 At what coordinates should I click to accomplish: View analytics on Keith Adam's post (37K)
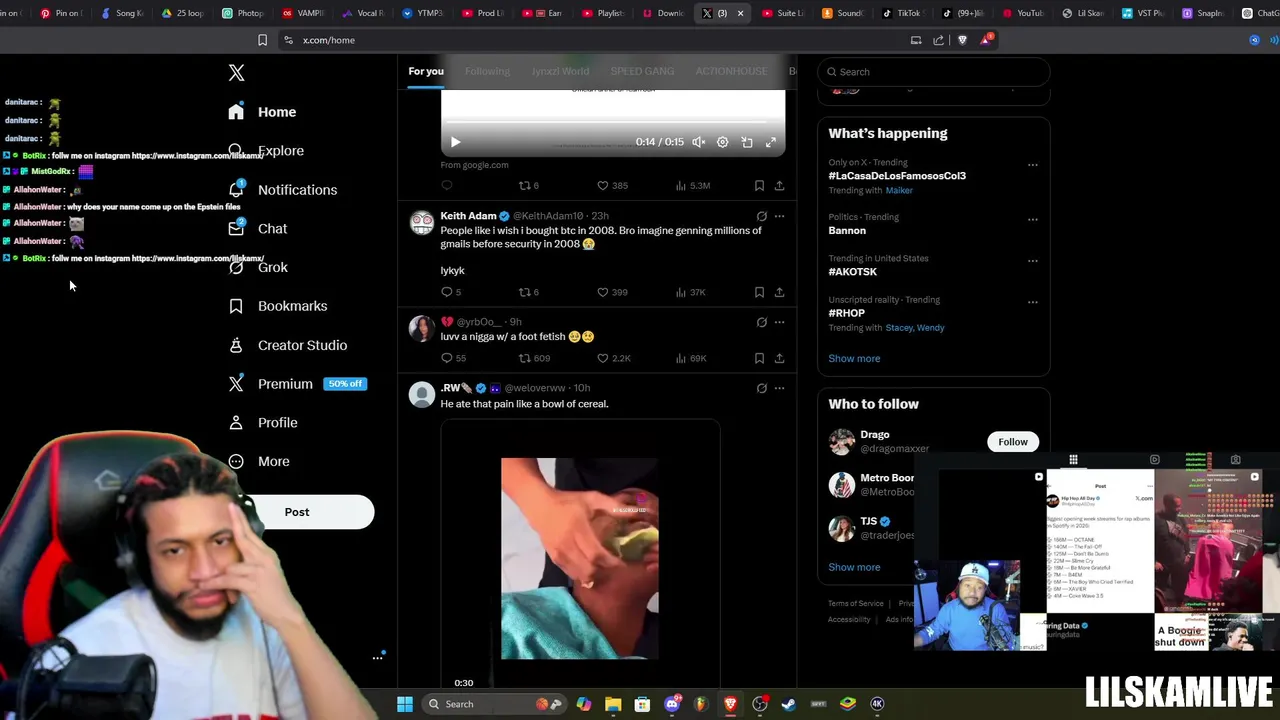click(690, 292)
